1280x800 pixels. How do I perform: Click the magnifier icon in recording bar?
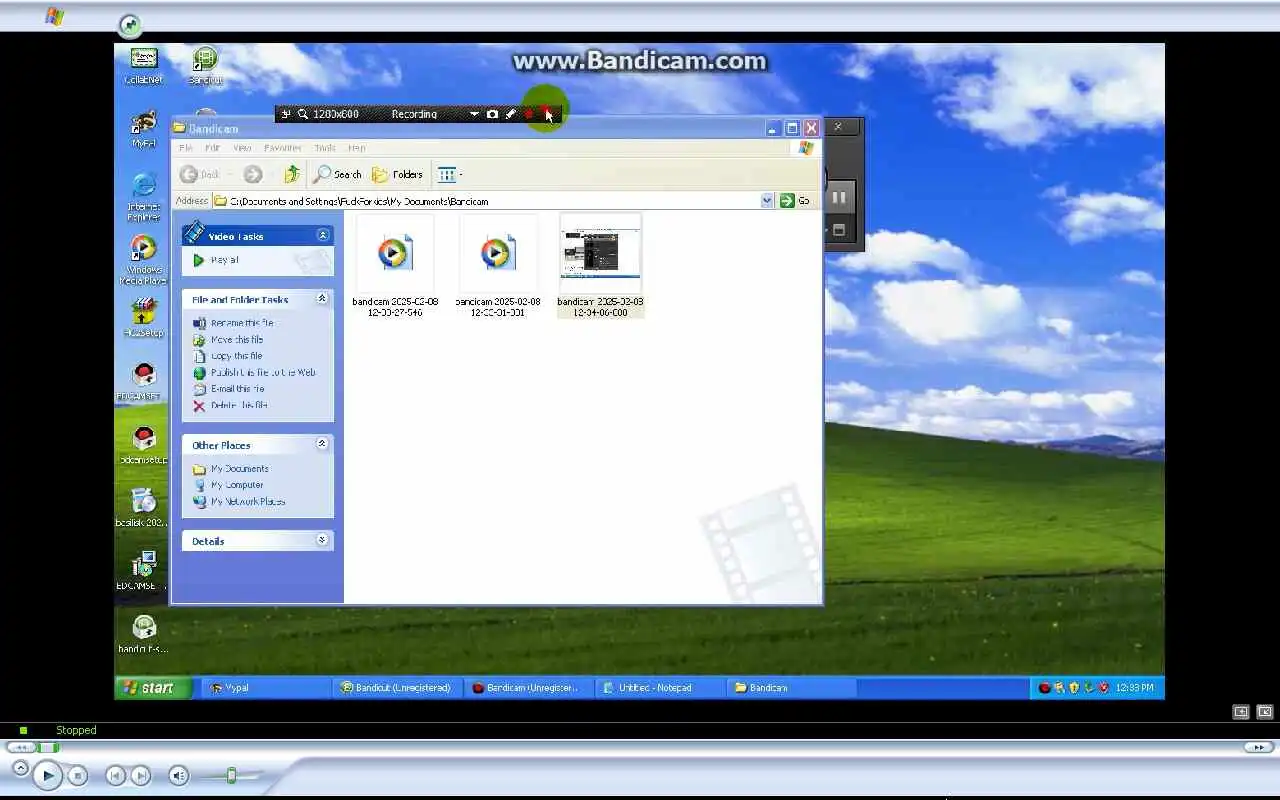click(x=303, y=114)
